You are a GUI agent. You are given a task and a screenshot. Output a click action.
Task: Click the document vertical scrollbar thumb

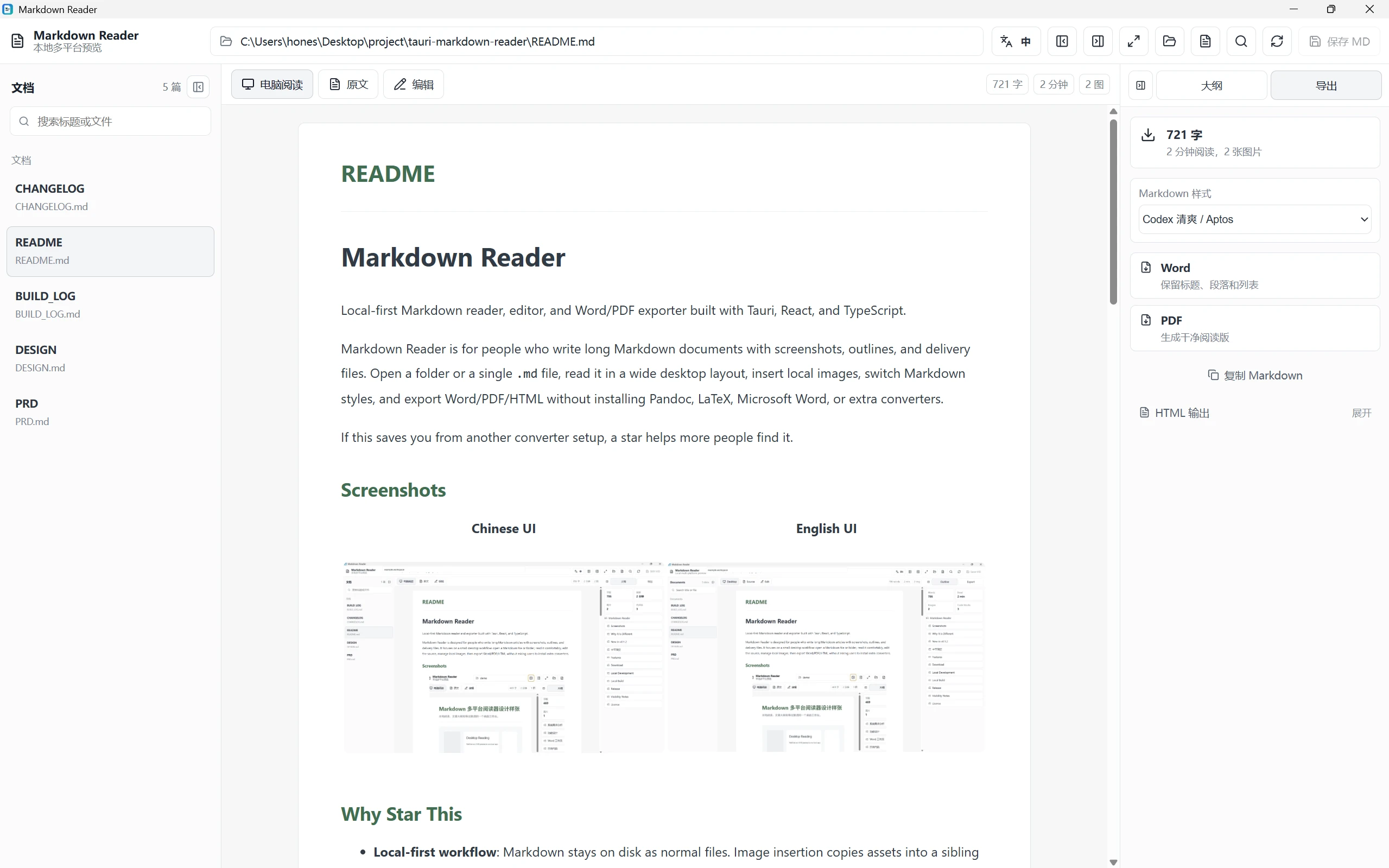1113,211
